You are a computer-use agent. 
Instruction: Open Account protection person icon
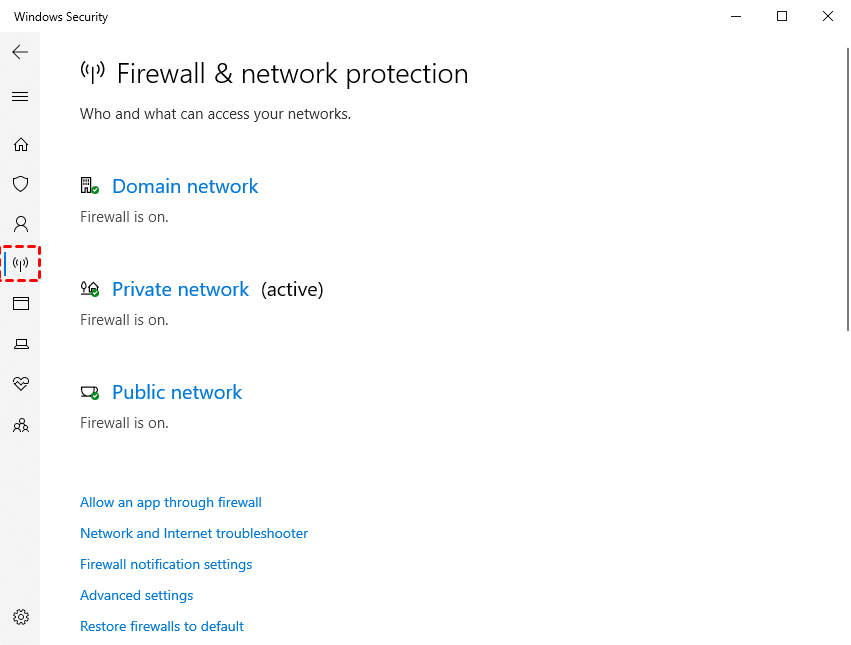click(20, 224)
